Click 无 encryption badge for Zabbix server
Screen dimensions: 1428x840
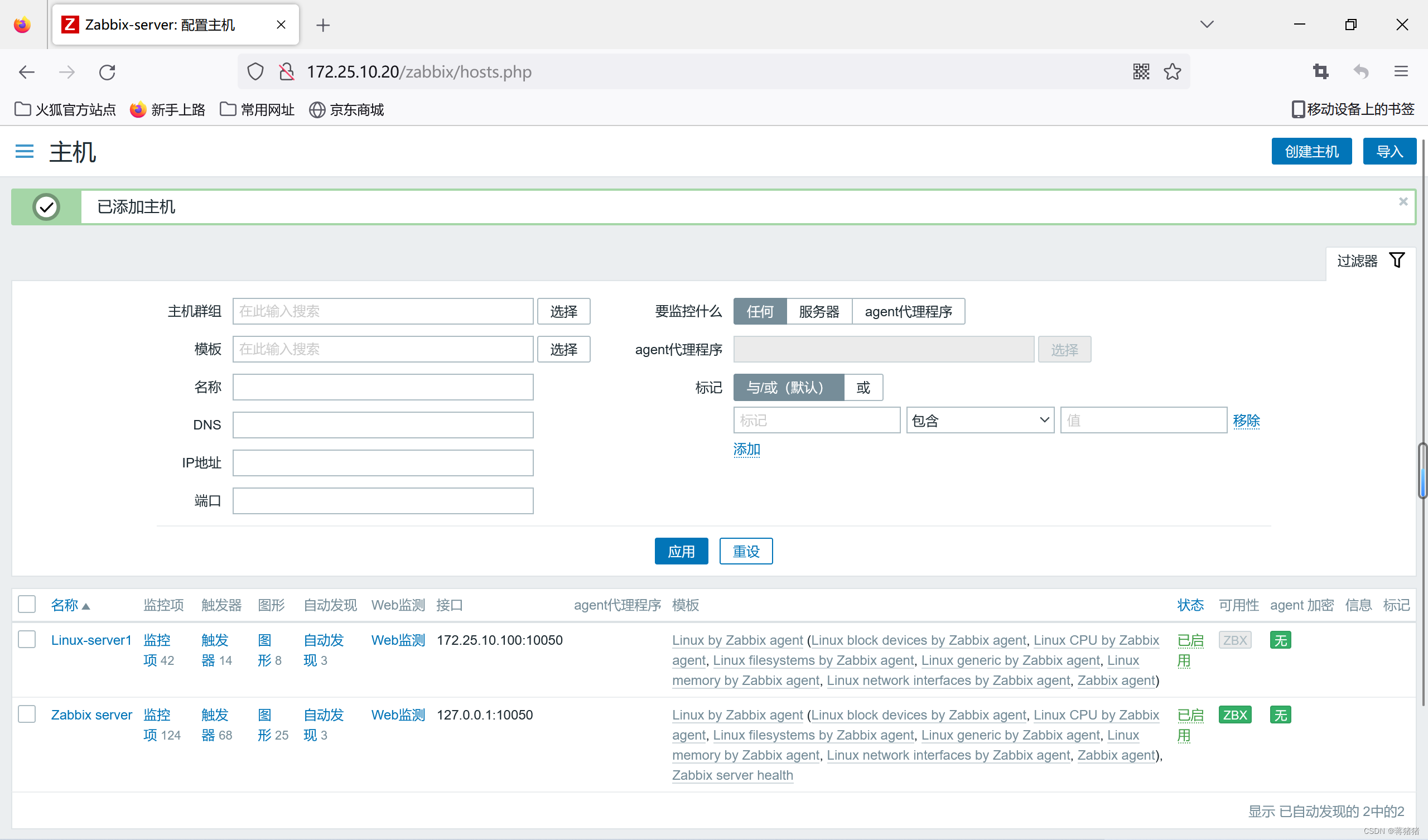pyautogui.click(x=1281, y=715)
